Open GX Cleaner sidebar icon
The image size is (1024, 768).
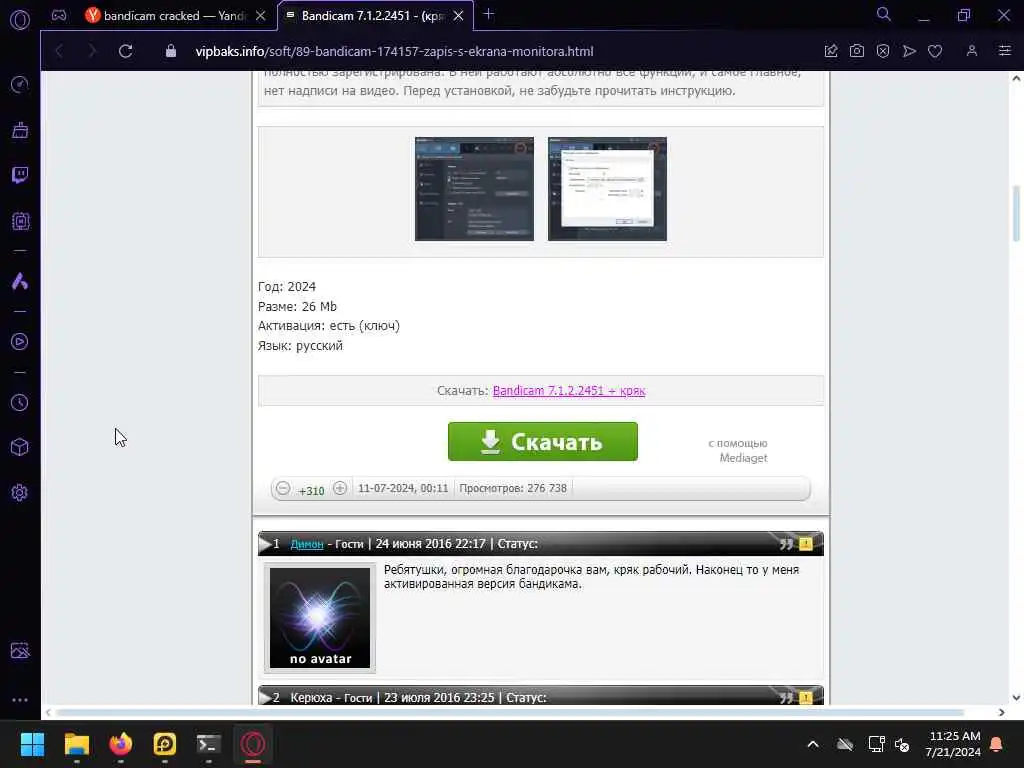tap(20, 130)
